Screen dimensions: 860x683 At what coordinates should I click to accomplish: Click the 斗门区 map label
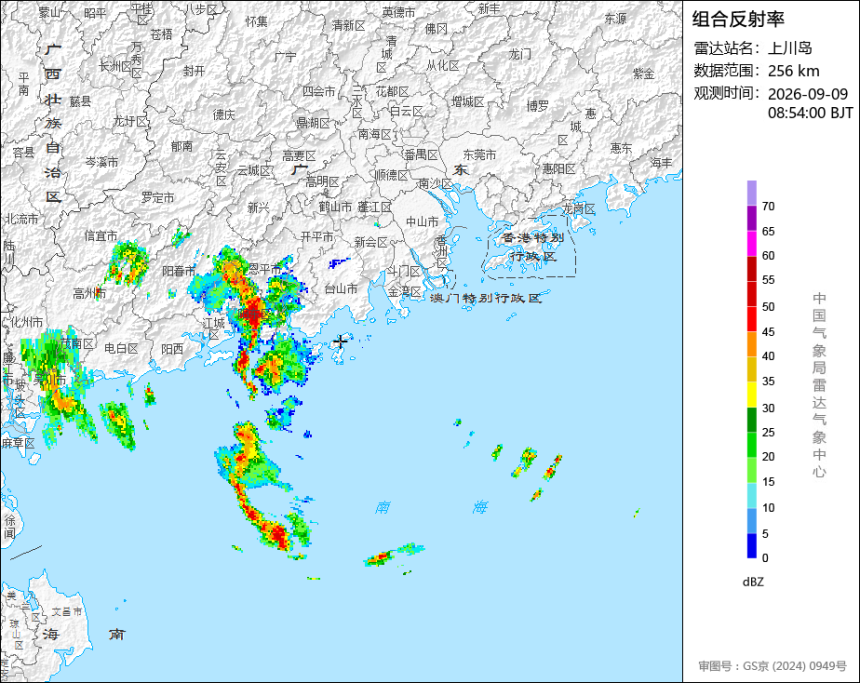403,271
